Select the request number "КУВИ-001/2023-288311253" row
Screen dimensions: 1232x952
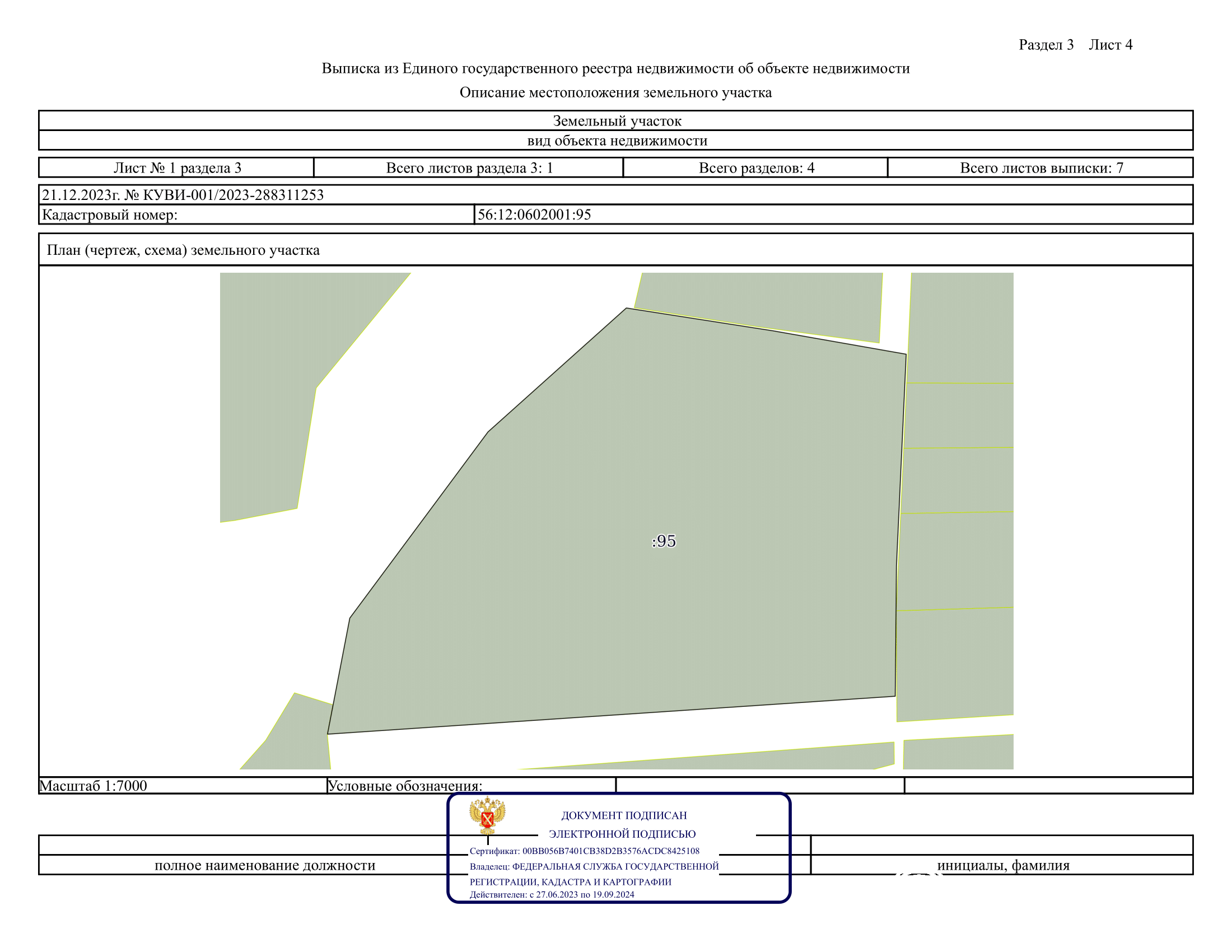point(616,194)
